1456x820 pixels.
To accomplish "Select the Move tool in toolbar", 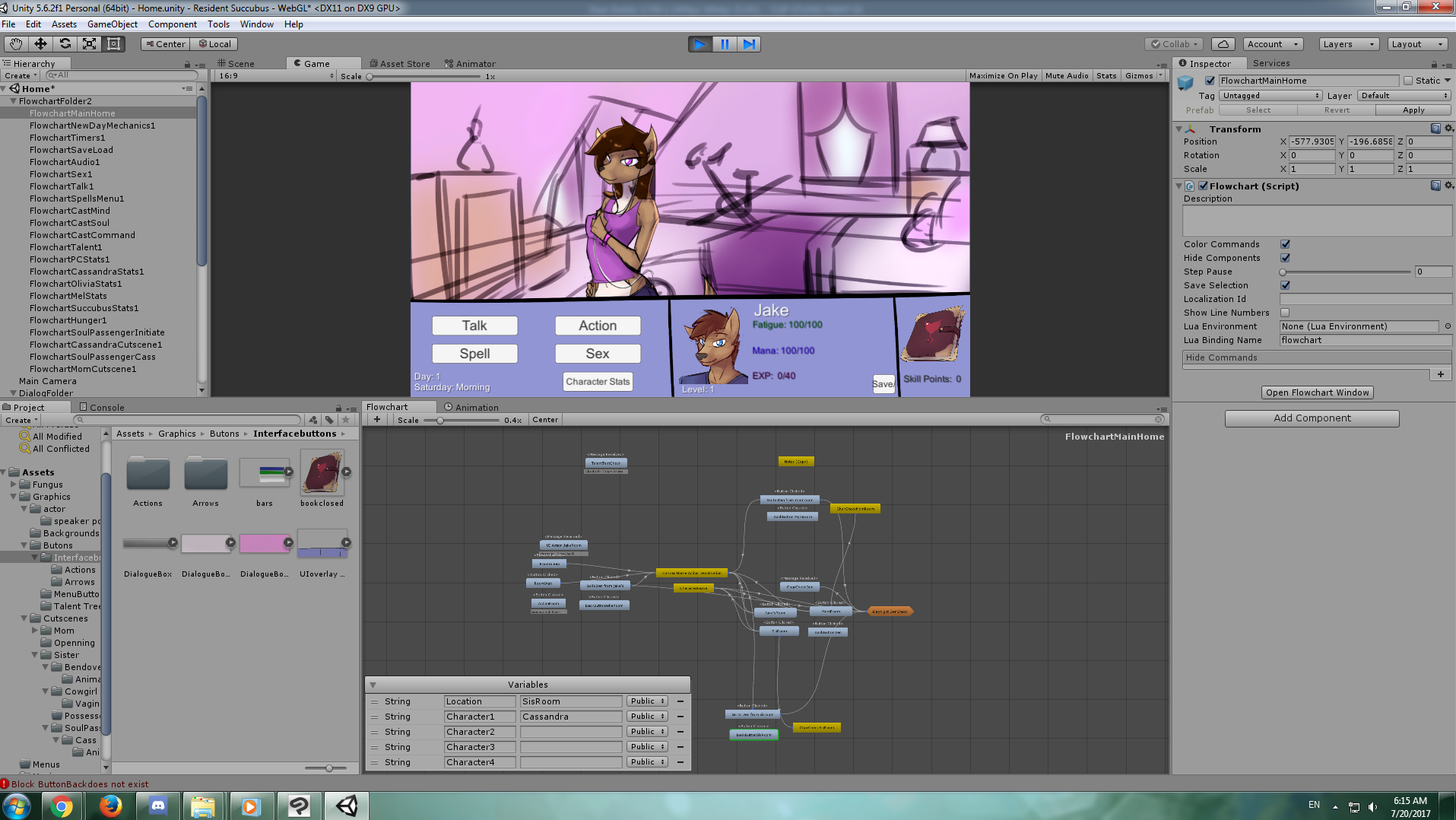I will coord(40,44).
